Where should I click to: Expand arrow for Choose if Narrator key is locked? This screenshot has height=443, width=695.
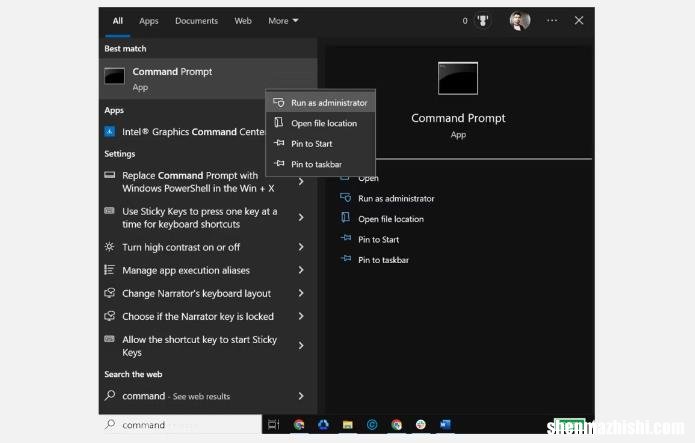301,316
